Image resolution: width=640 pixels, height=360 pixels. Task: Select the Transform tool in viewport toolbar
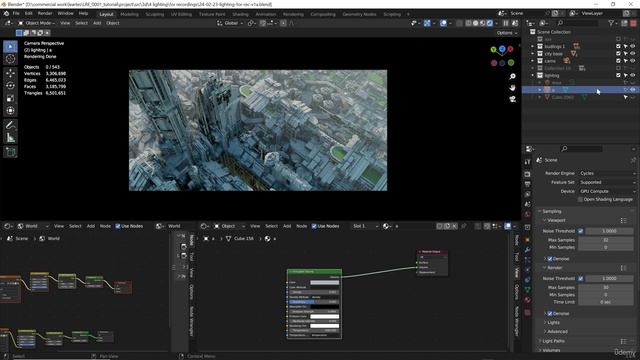click(10, 111)
